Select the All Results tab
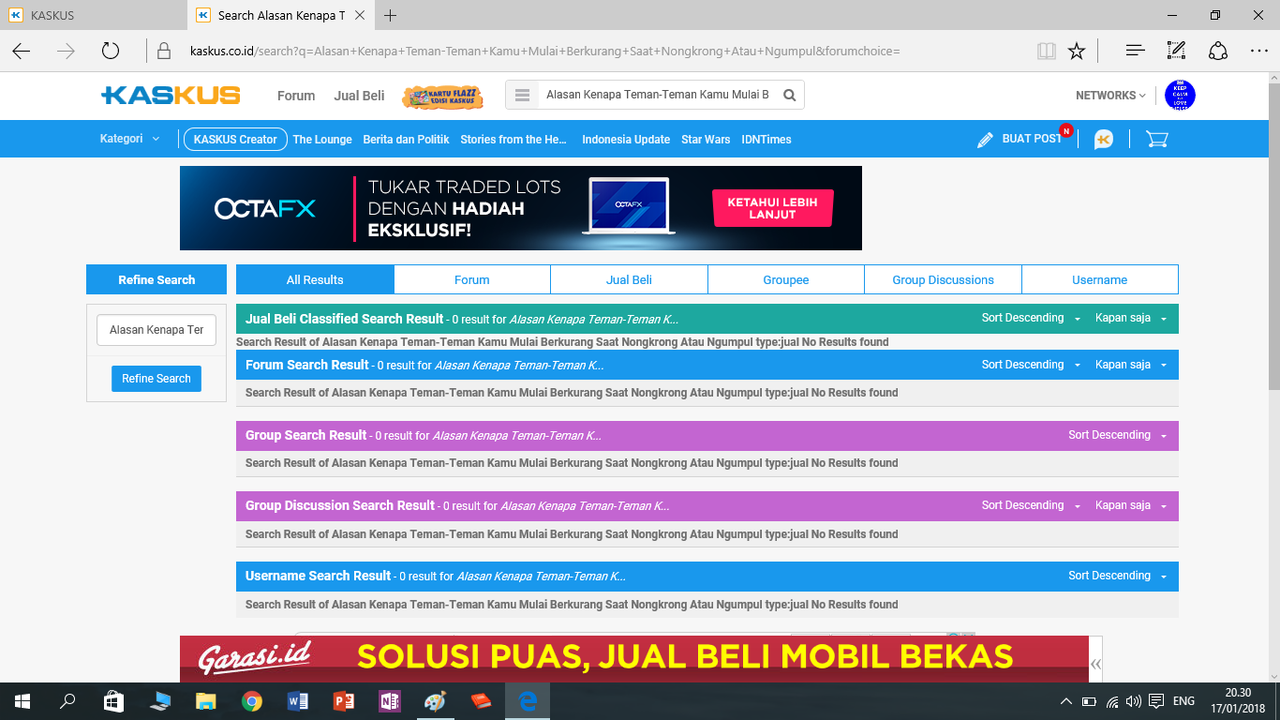Image resolution: width=1280 pixels, height=720 pixels. [x=315, y=280]
